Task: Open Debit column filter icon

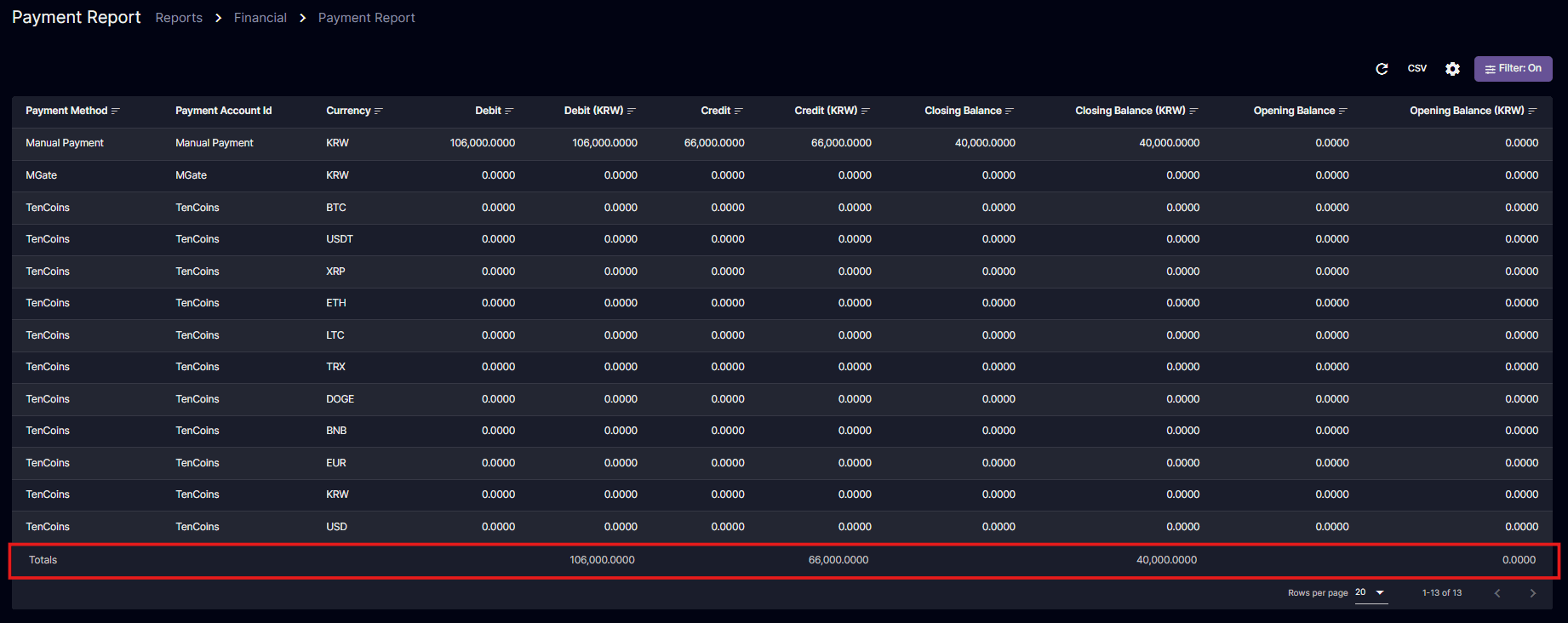Action: 509,111
